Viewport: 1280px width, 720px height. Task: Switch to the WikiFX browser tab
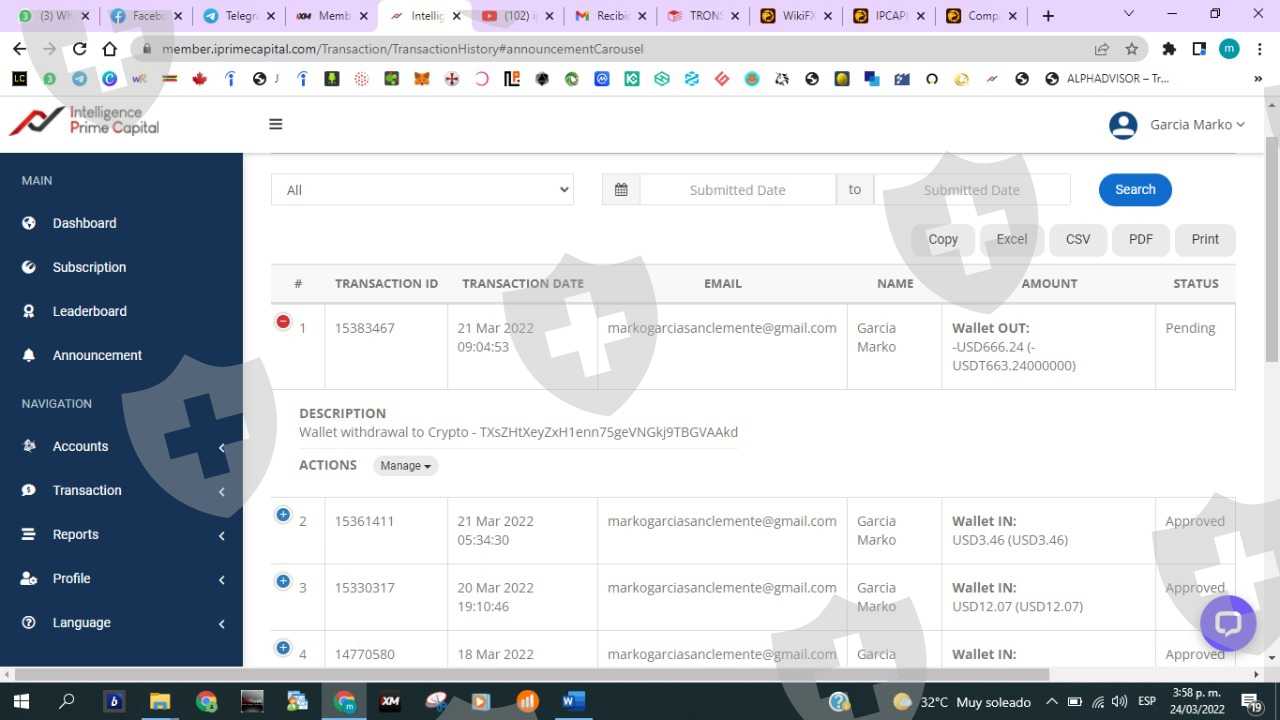[x=796, y=16]
